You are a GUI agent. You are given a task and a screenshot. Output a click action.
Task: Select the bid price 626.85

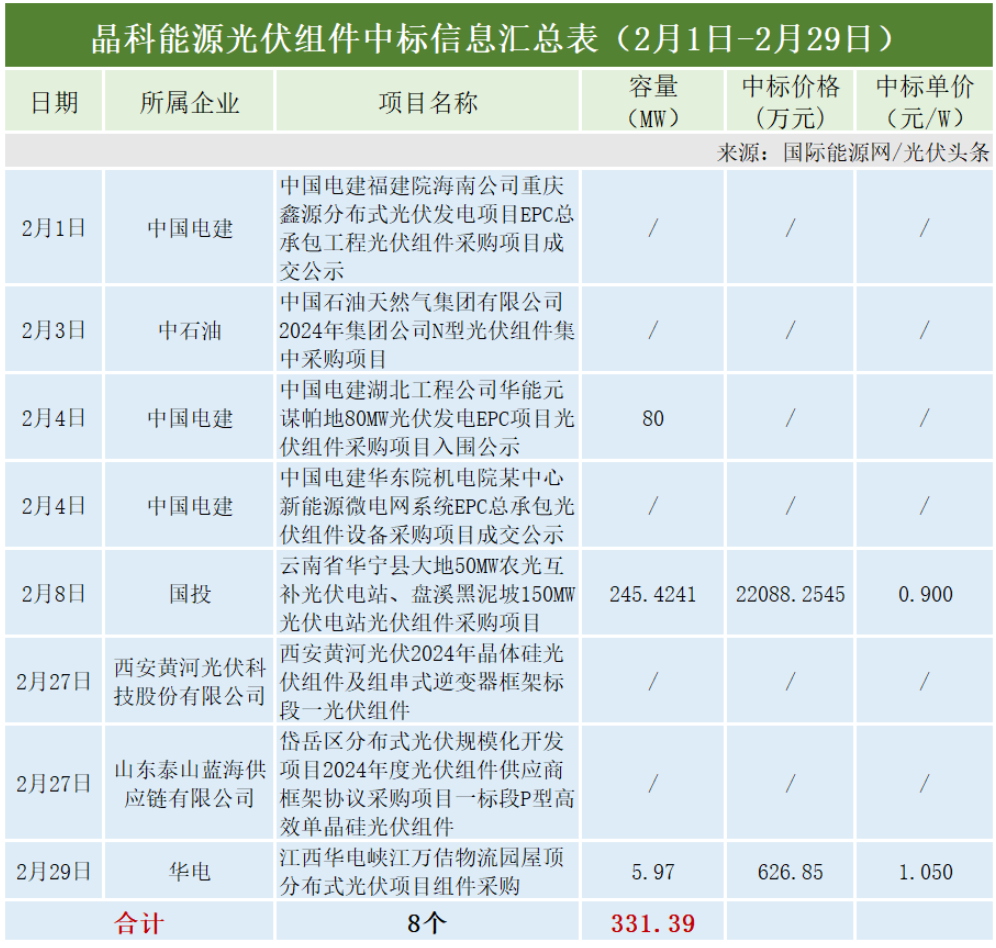point(790,872)
